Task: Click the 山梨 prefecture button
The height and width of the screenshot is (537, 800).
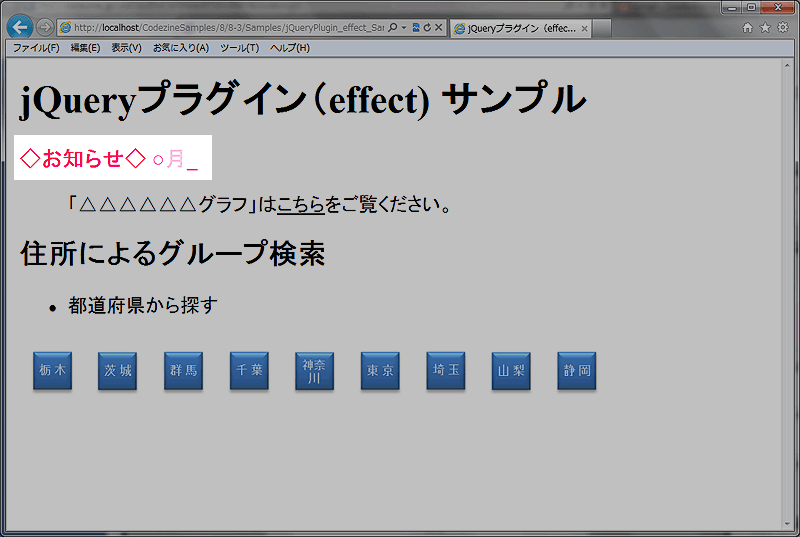Action: point(511,370)
